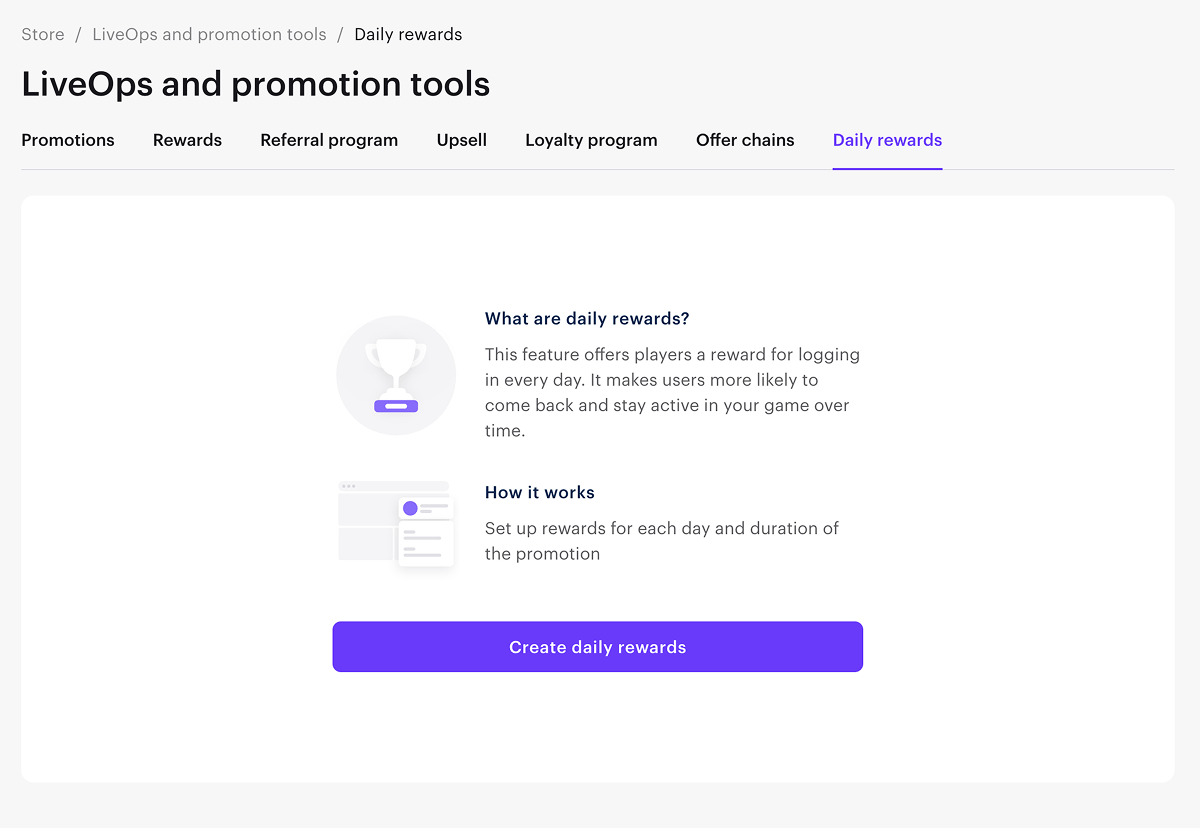The height and width of the screenshot is (828, 1200).
Task: Click the LiveOps and promotion tools page title
Action: tap(256, 84)
